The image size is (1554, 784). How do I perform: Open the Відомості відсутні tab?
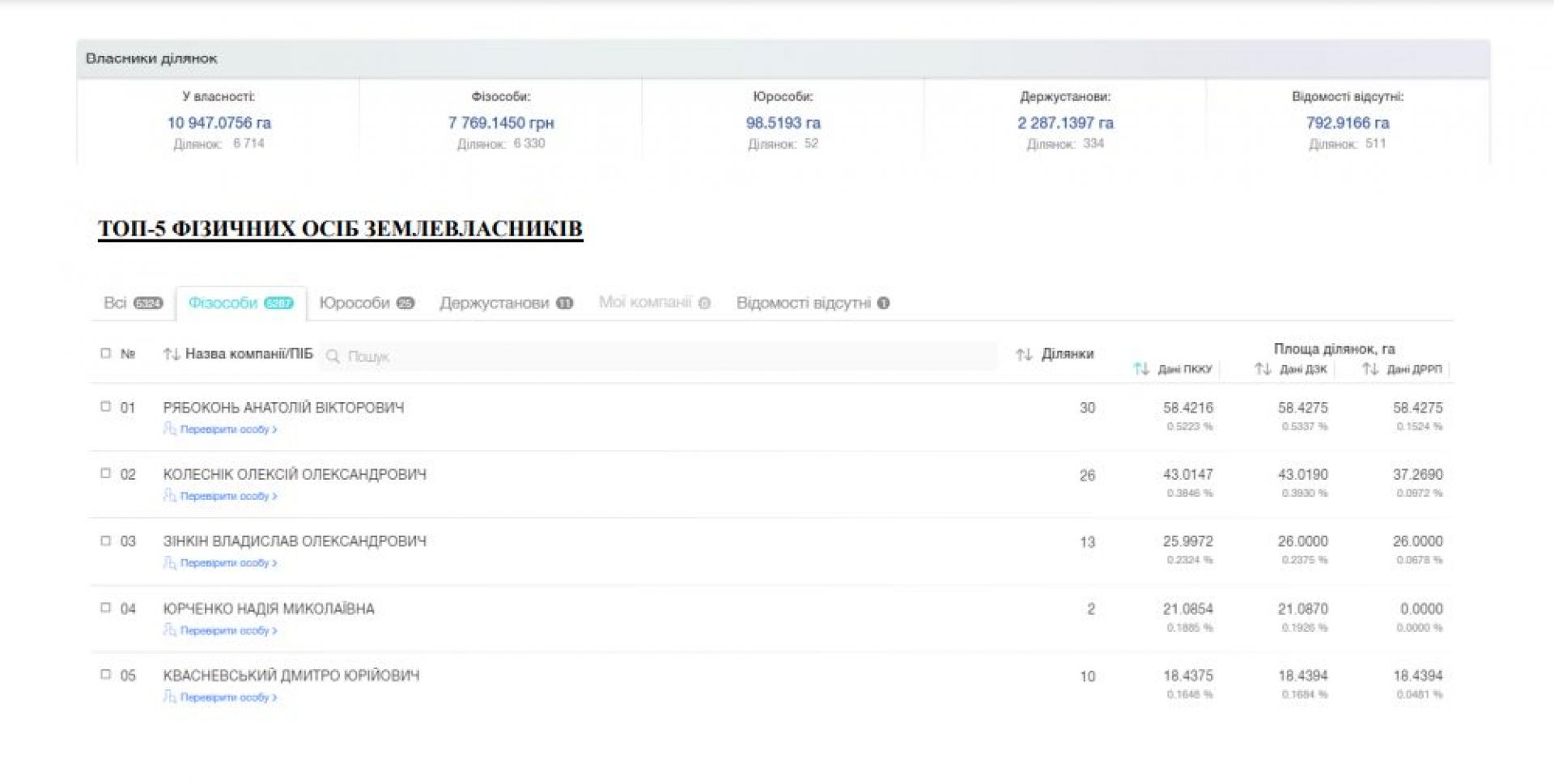812,303
